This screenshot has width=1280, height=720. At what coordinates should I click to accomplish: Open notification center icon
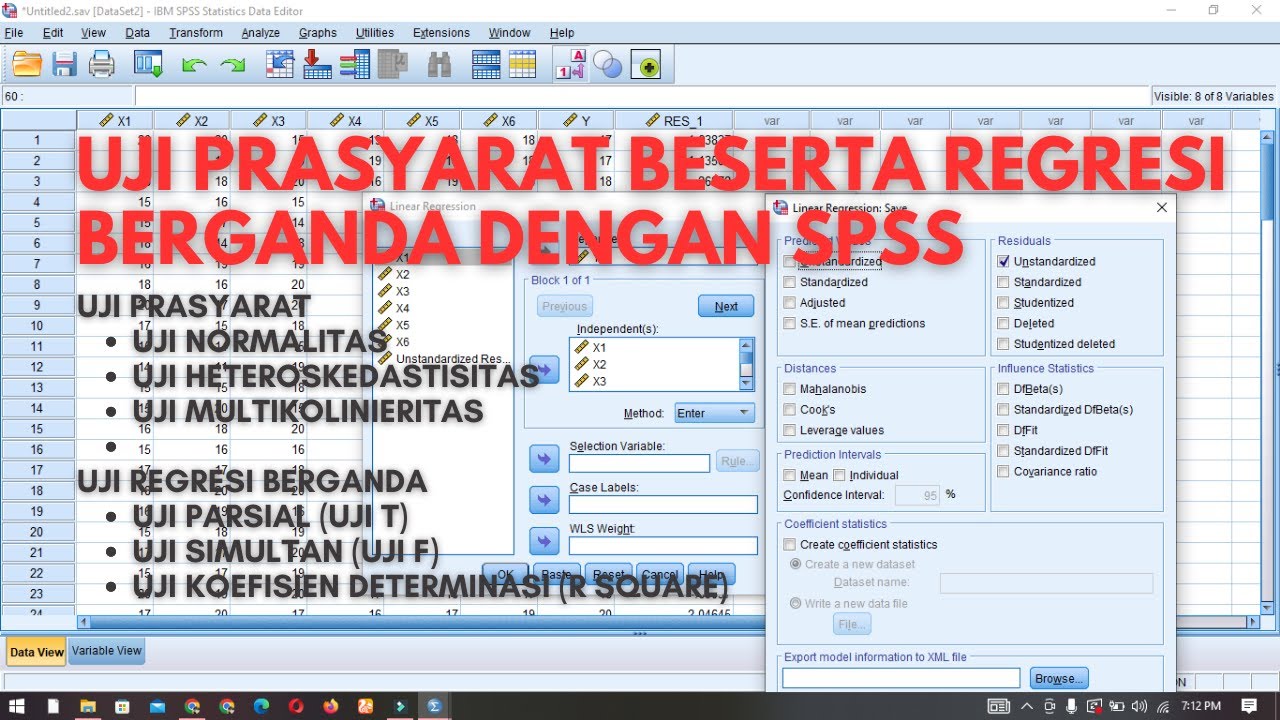click(1249, 705)
